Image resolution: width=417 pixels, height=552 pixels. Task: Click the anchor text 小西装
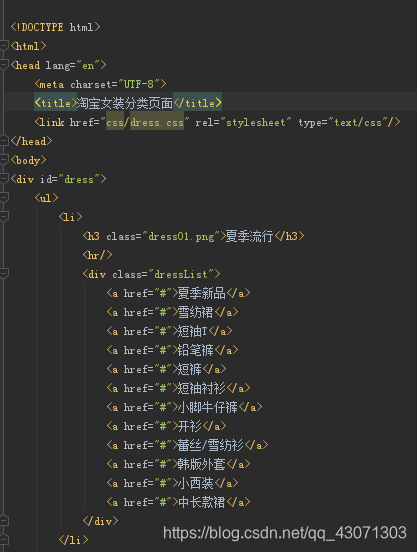point(195,483)
